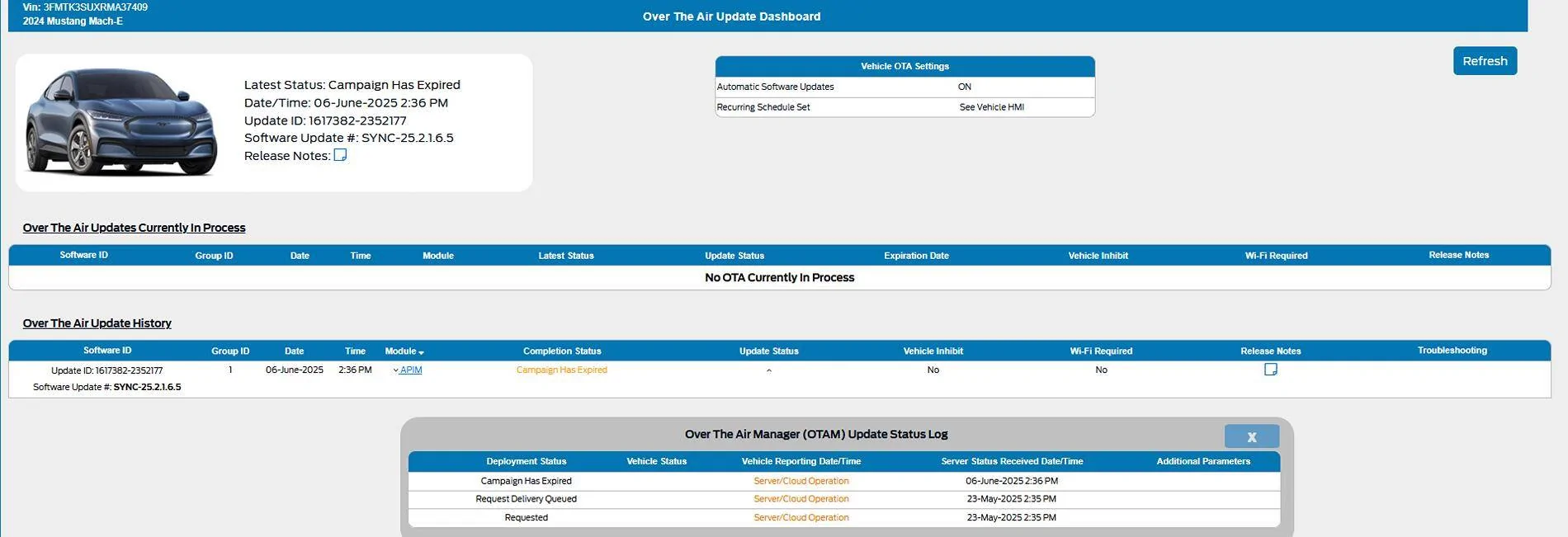Click 'Latest Status: Campaign Has Expired' line
1568x537 pixels.
[352, 85]
